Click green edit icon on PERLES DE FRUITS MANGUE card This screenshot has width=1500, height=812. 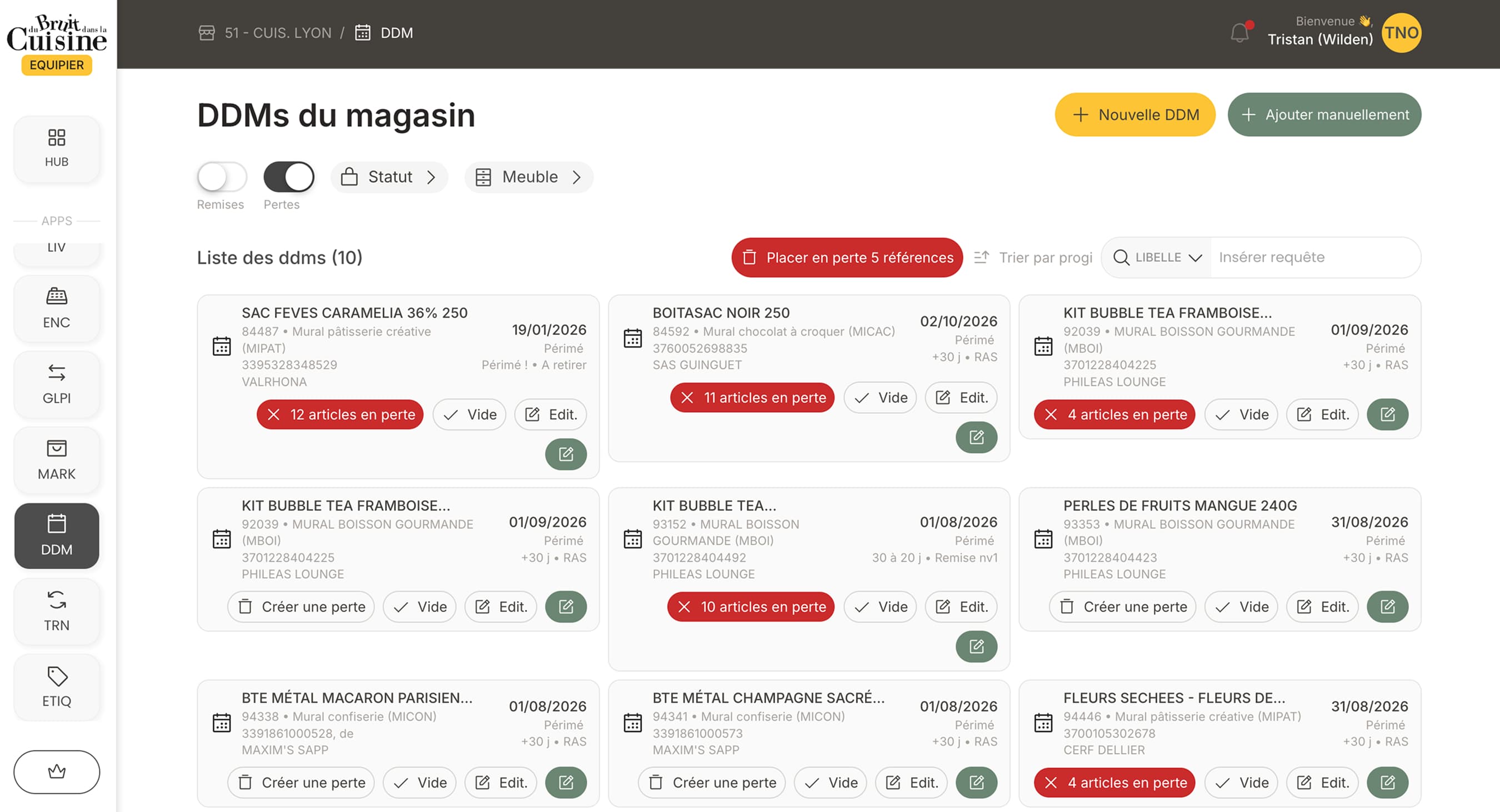1387,607
